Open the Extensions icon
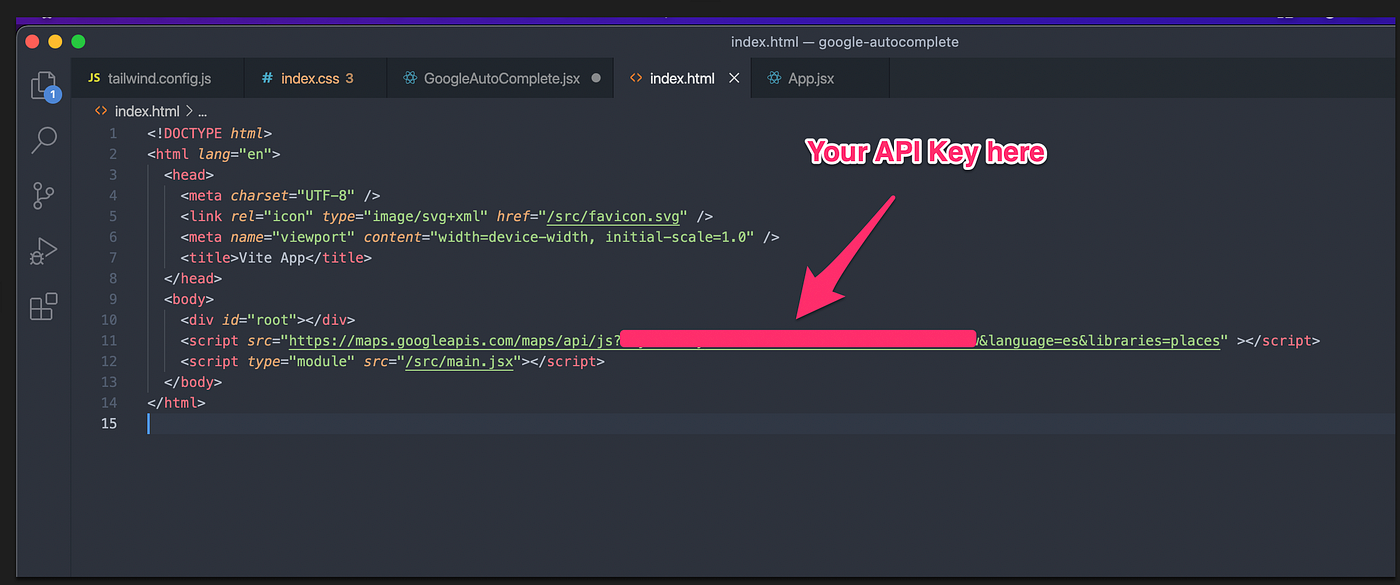Viewport: 1400px width, 585px height. [x=43, y=307]
